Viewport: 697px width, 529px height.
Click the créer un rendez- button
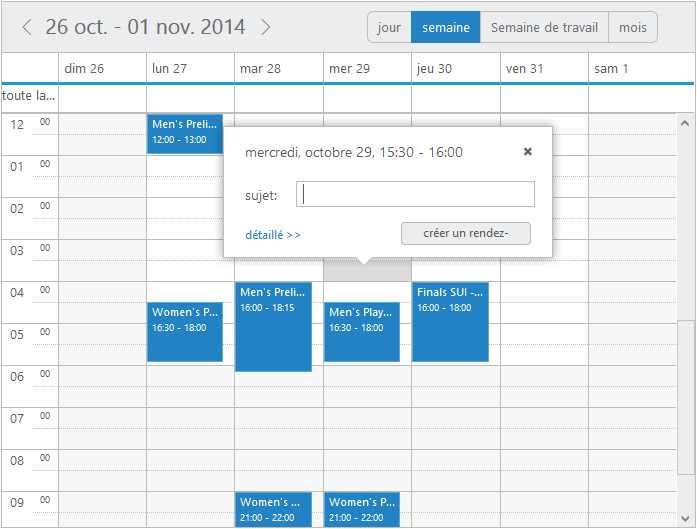465,233
